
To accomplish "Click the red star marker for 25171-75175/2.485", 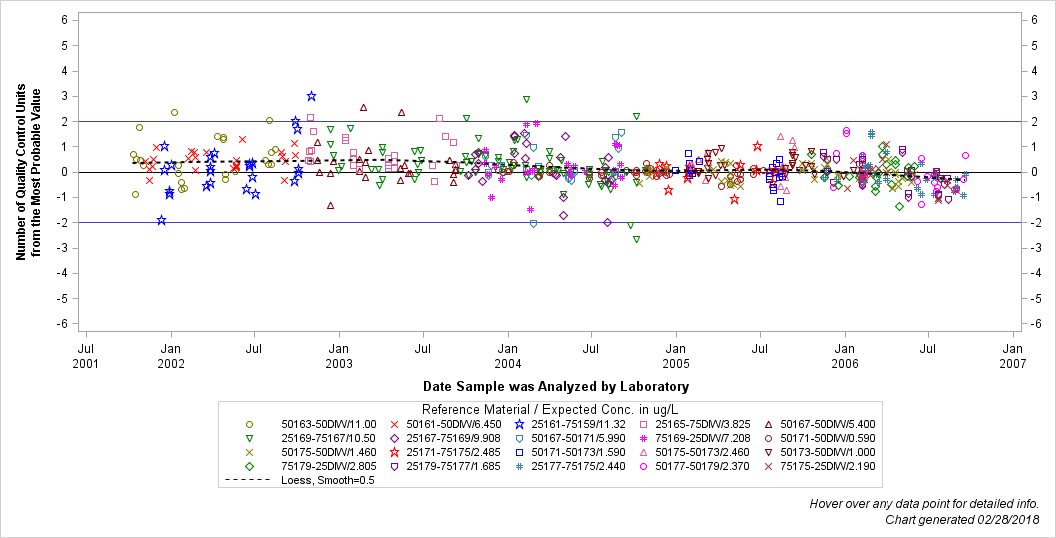I will point(395,452).
